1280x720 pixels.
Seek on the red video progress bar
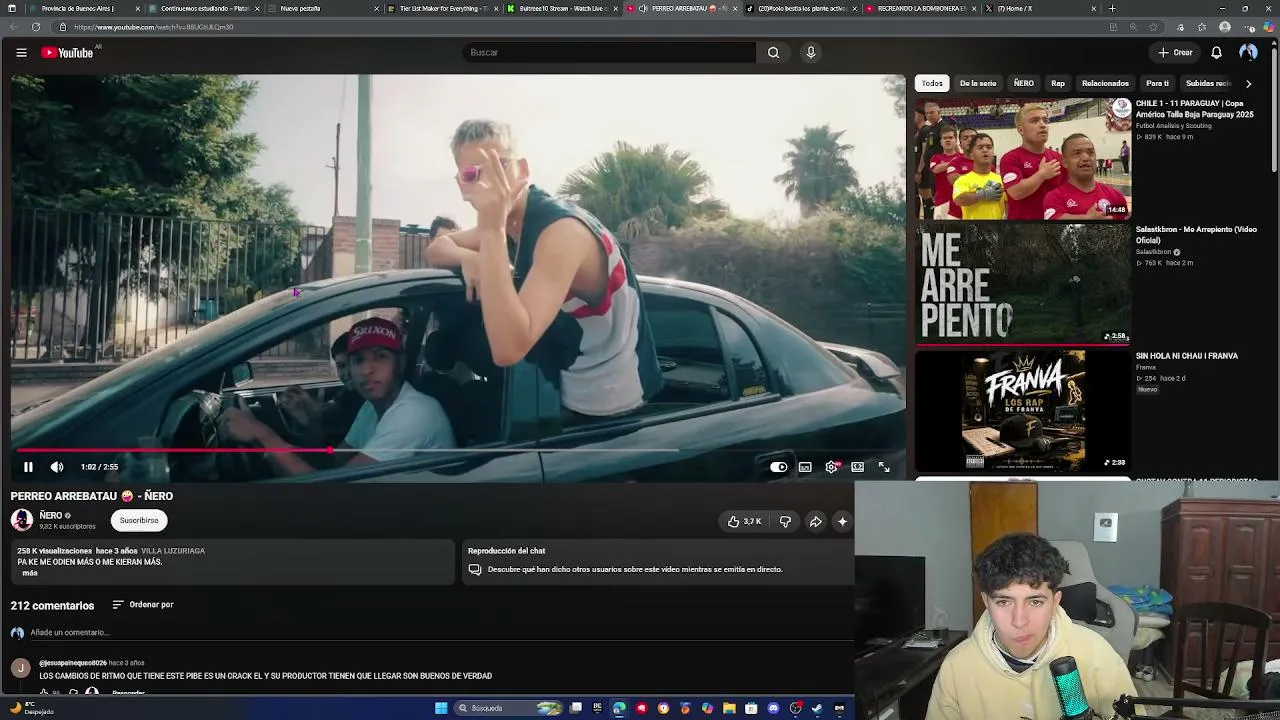(x=458, y=450)
